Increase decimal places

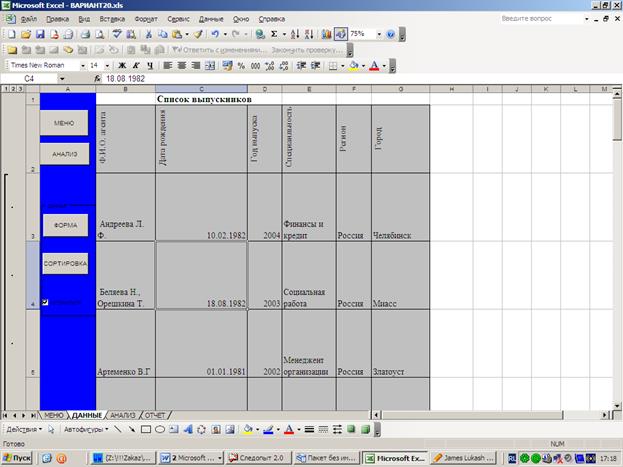coord(269,66)
